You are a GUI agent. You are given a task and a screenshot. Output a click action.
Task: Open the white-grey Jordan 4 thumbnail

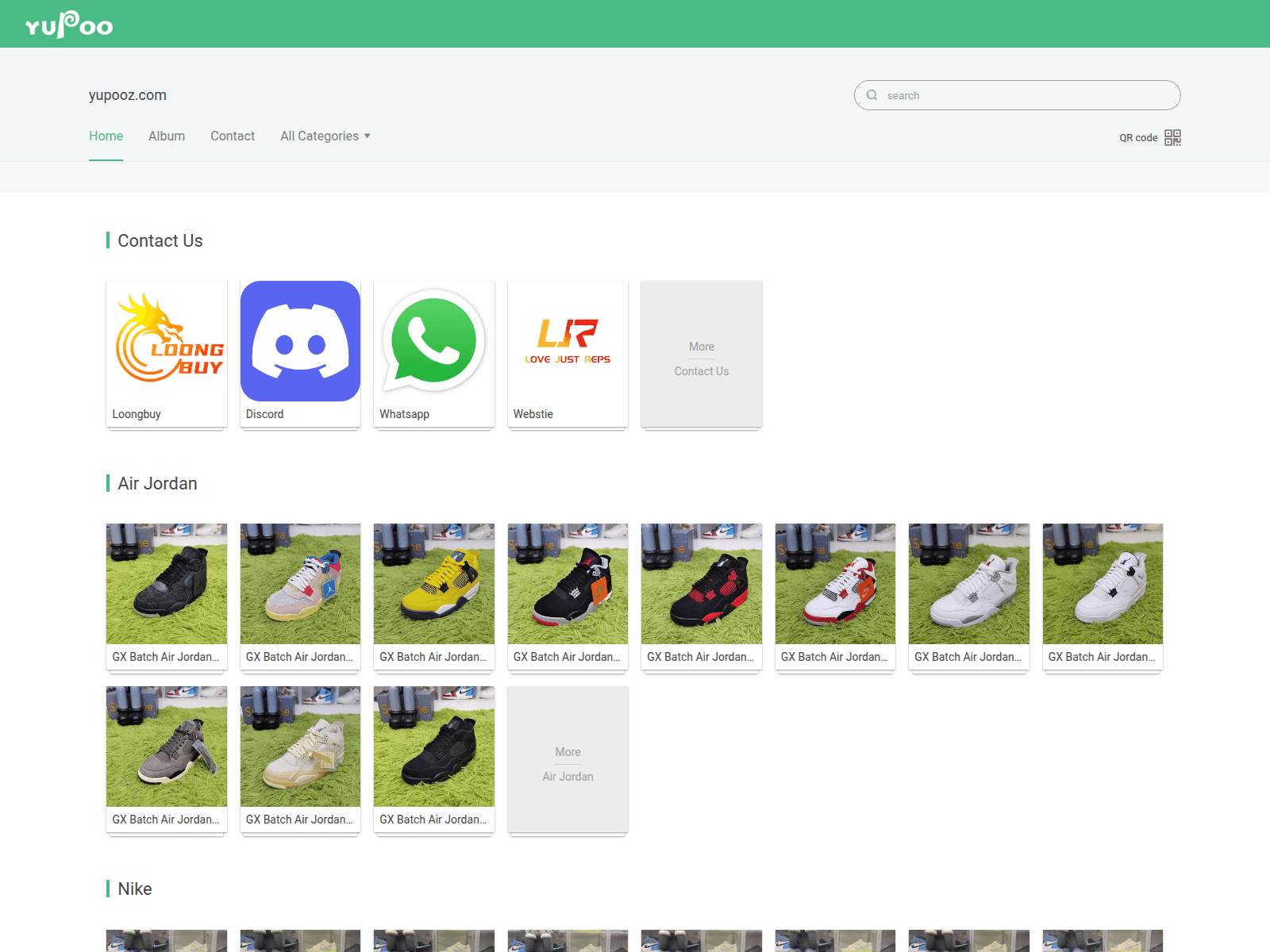[x=969, y=584]
